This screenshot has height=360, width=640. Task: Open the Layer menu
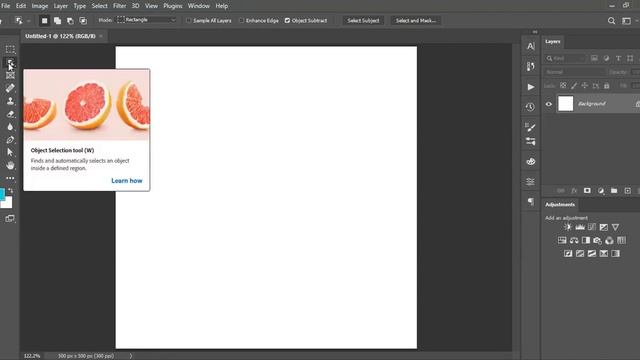click(x=61, y=6)
